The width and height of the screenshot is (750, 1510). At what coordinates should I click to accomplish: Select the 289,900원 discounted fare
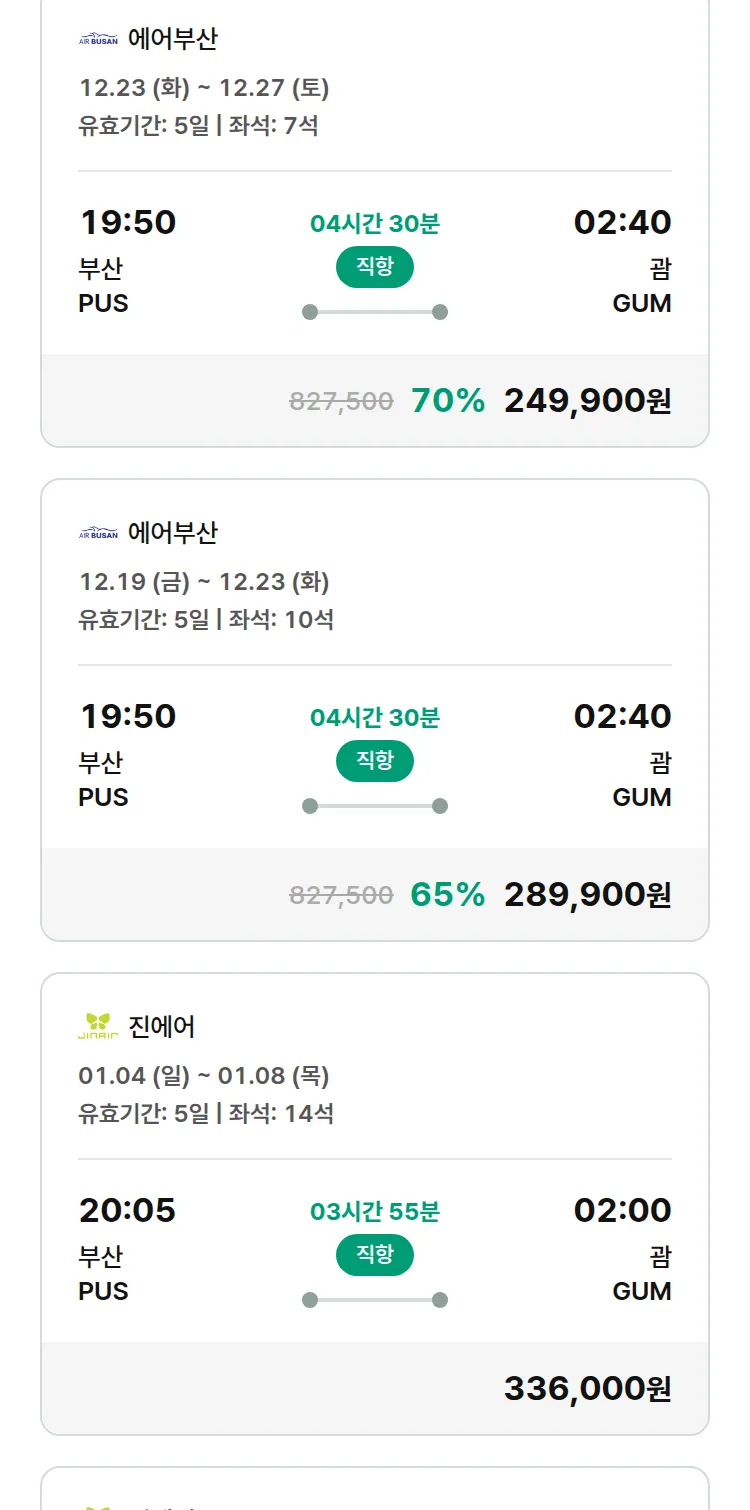pos(587,895)
